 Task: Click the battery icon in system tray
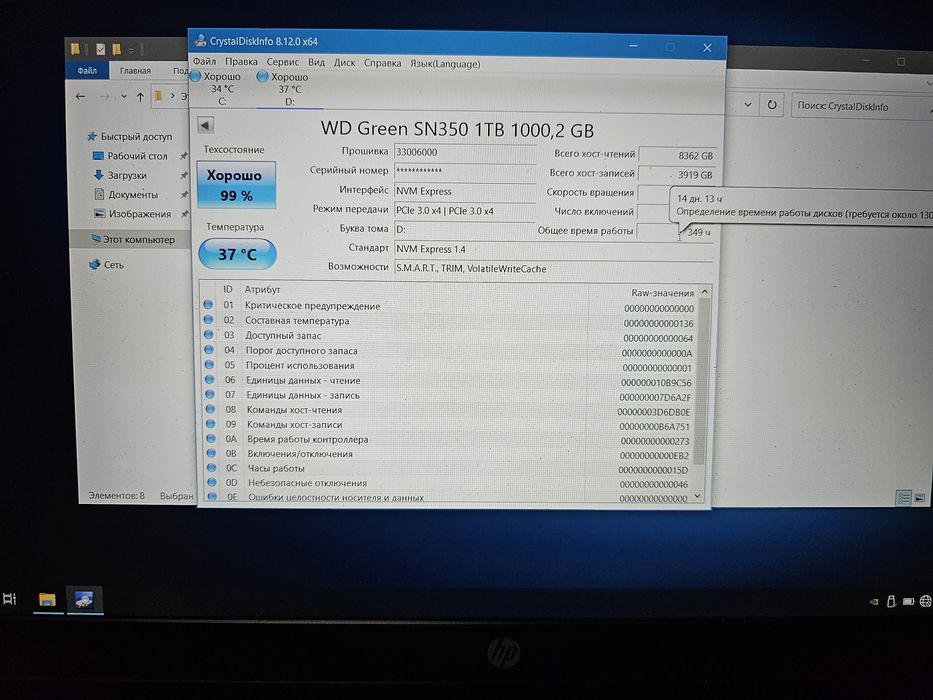[x=908, y=602]
